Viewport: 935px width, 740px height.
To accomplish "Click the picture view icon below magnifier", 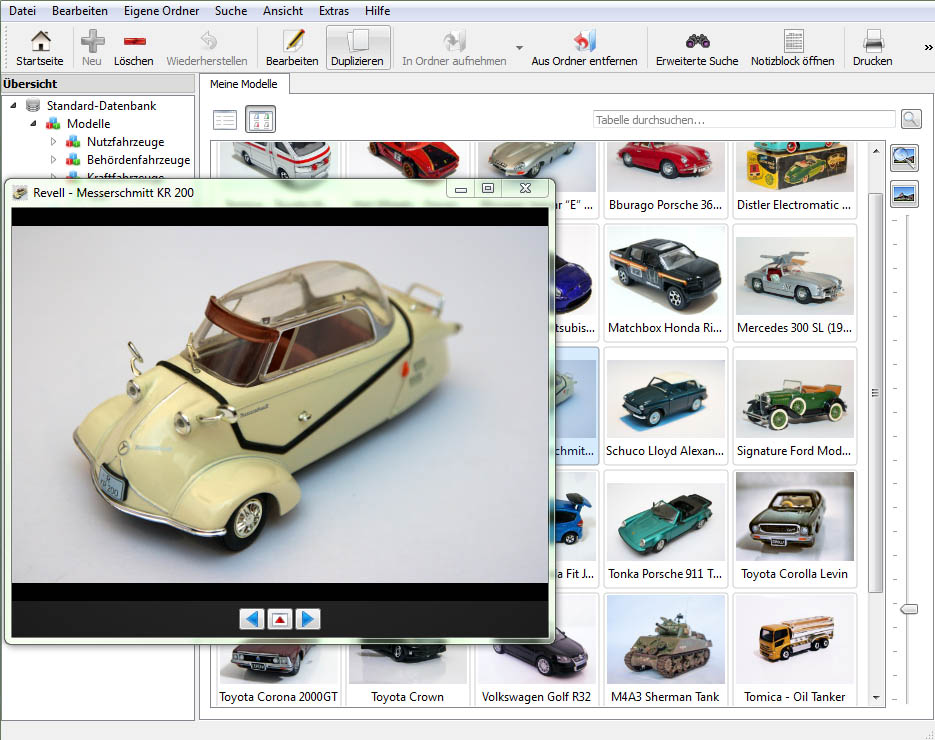I will point(904,195).
